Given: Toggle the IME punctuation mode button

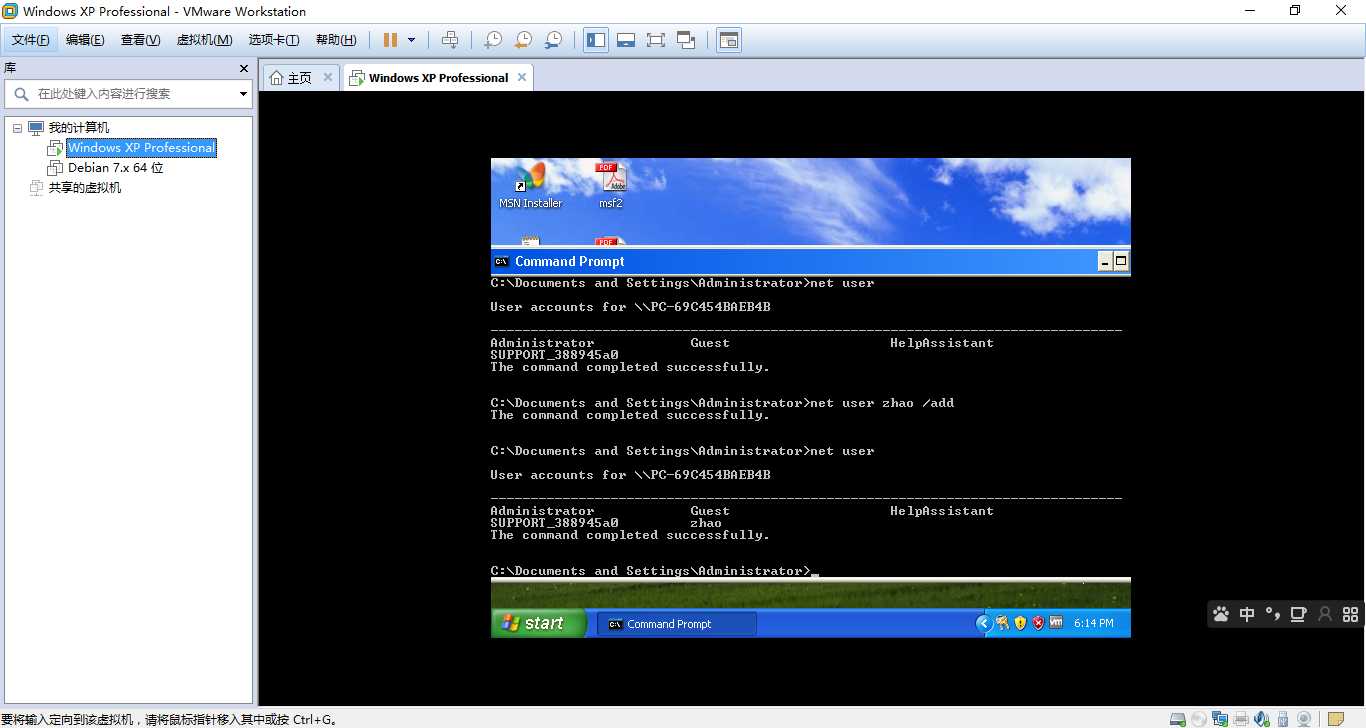Looking at the screenshot, I should [x=1273, y=614].
